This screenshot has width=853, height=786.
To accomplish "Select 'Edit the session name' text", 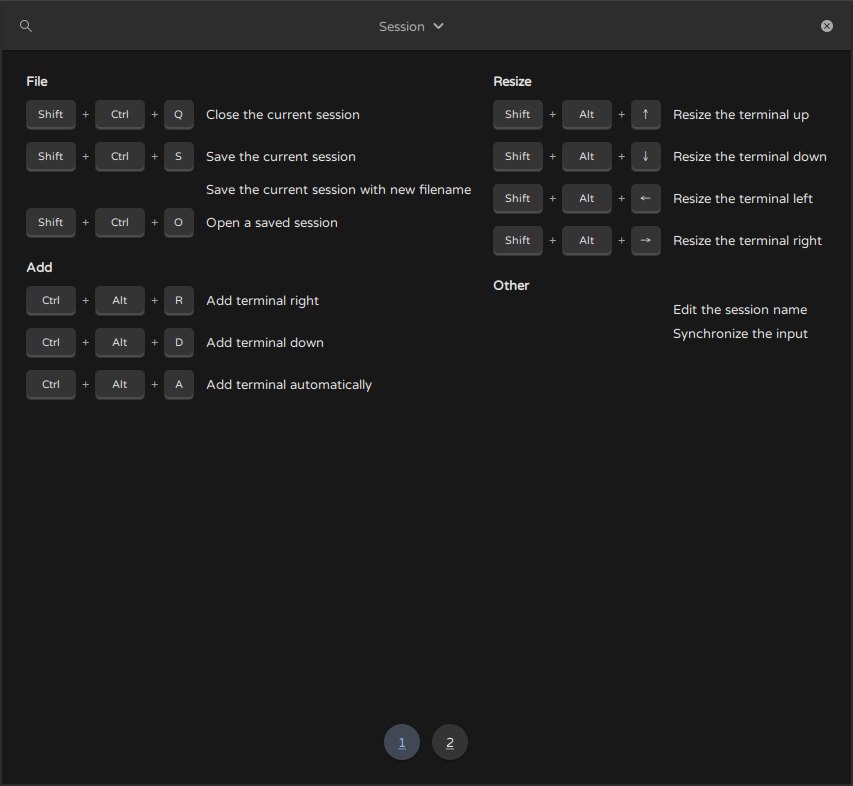I will pyautogui.click(x=740, y=310).
